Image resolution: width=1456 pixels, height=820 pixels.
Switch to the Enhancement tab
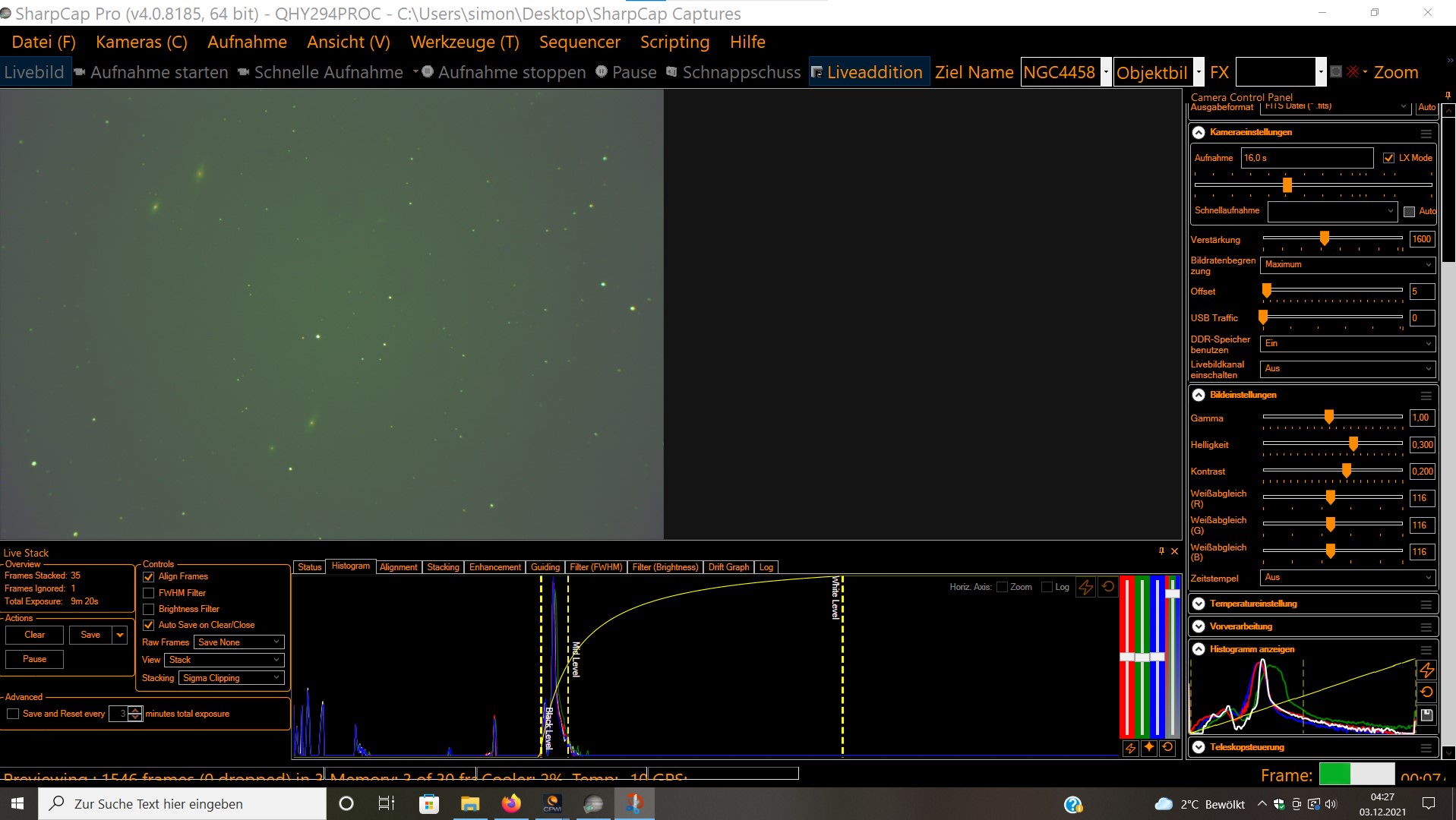[x=495, y=567]
